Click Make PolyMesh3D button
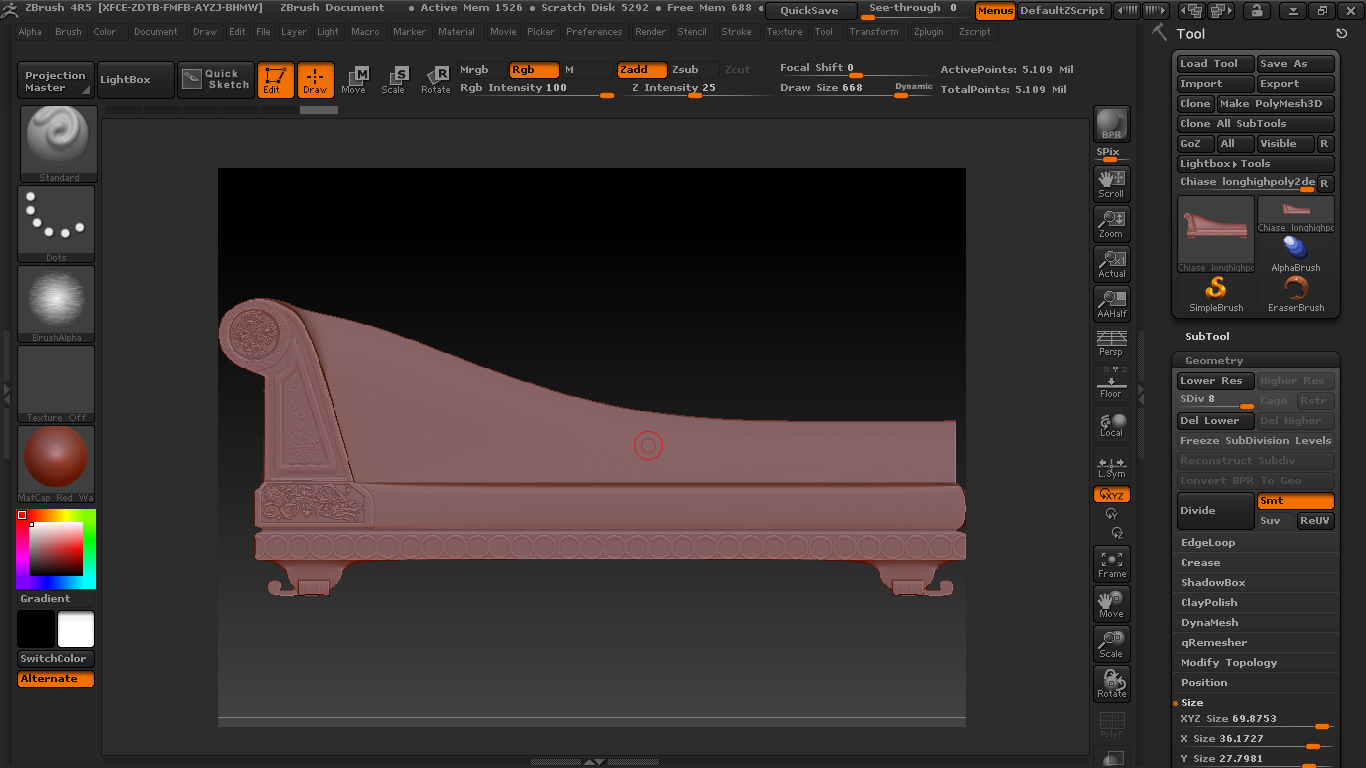1366x768 pixels. click(1275, 104)
